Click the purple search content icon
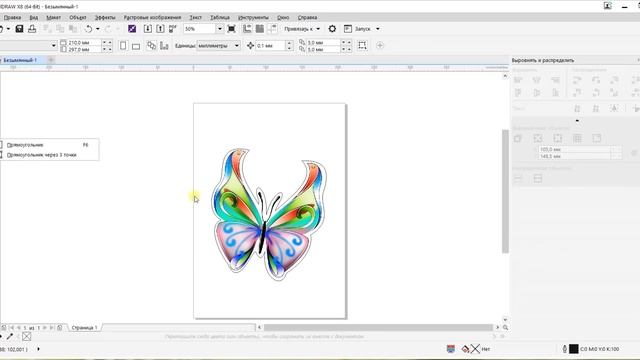The height and width of the screenshot is (360, 640). [132, 29]
